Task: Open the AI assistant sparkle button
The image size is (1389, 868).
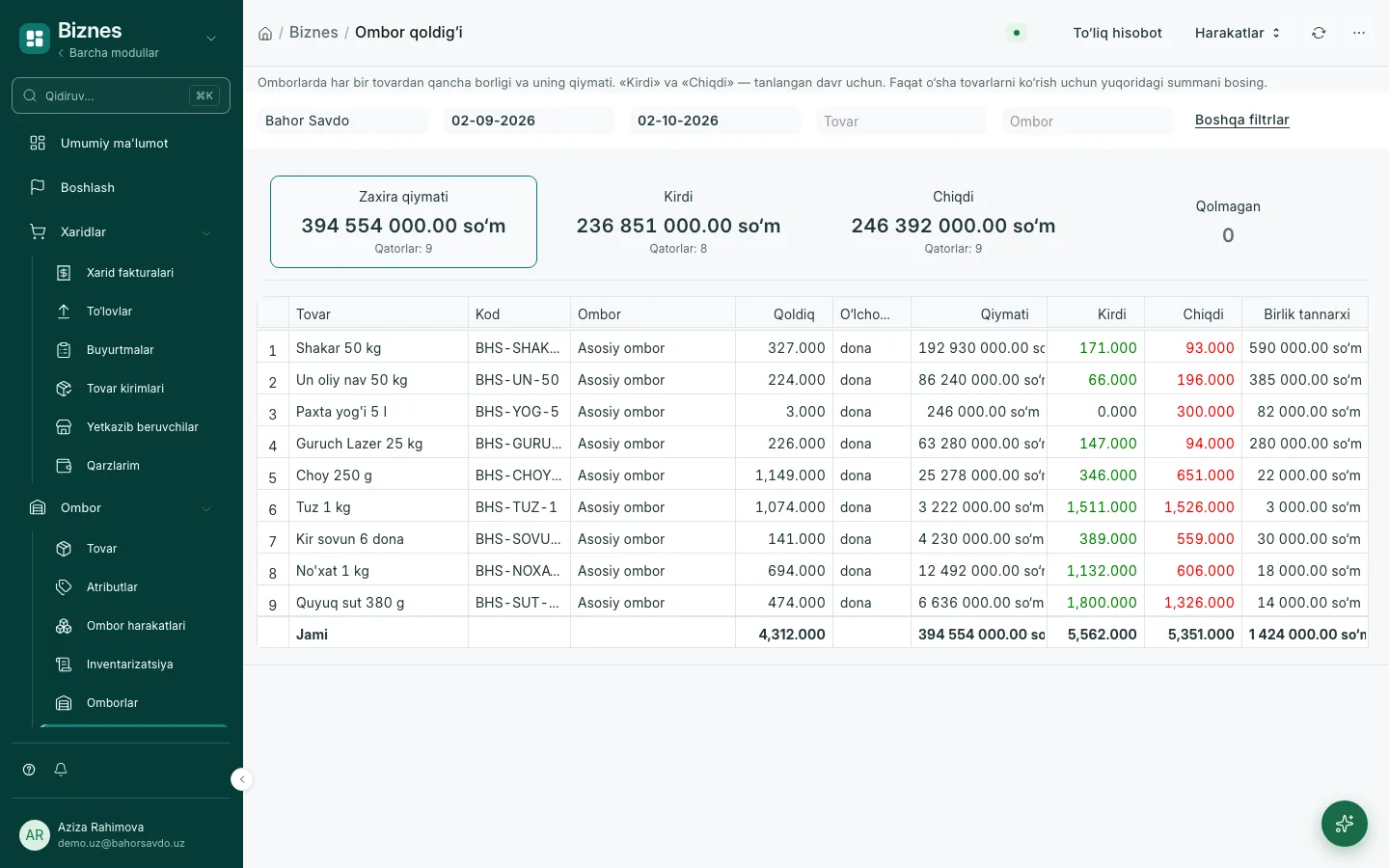Action: tap(1345, 824)
